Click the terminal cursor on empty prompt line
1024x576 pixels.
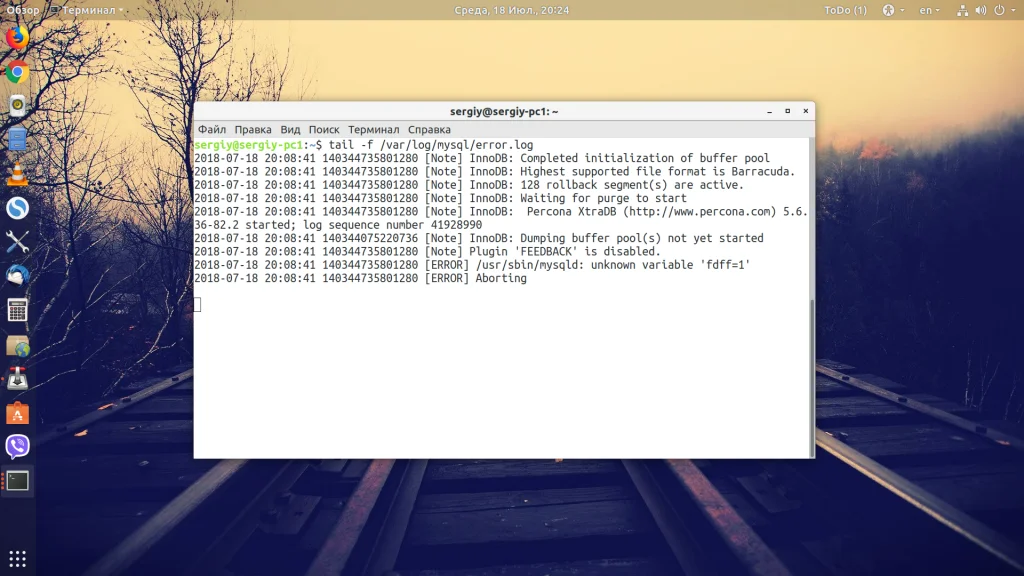point(197,304)
